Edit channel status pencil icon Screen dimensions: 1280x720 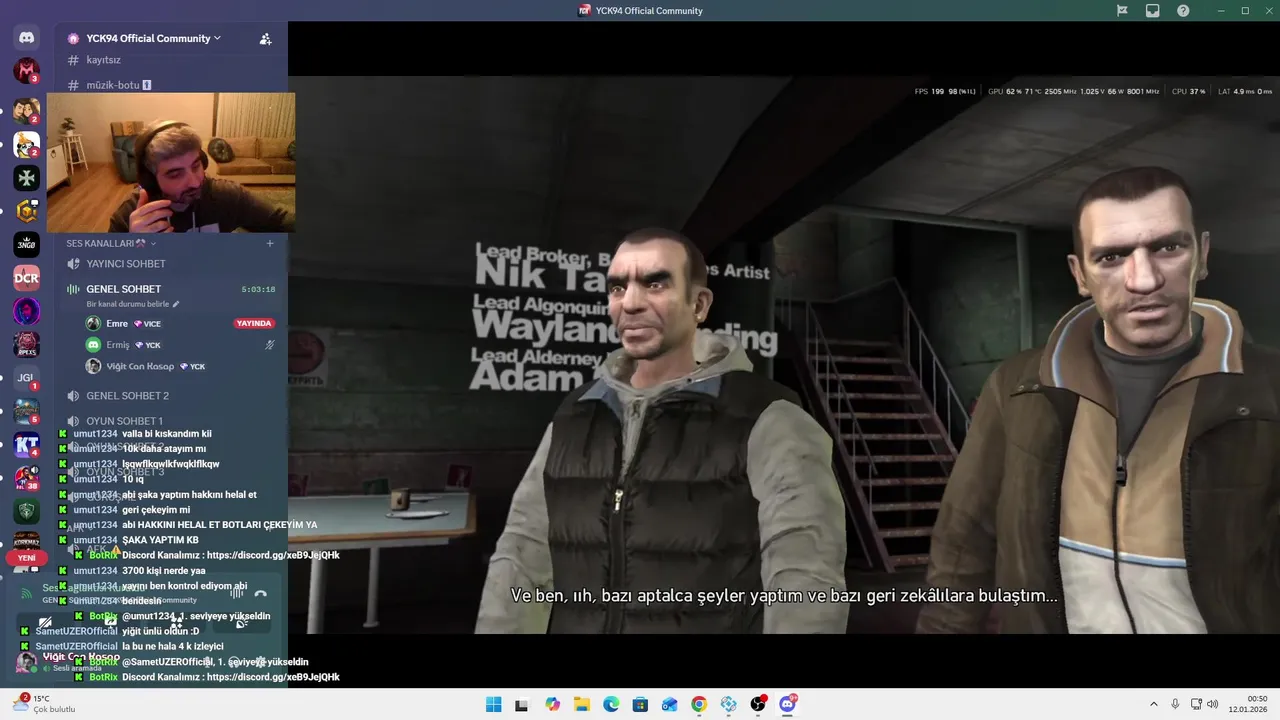[176, 304]
